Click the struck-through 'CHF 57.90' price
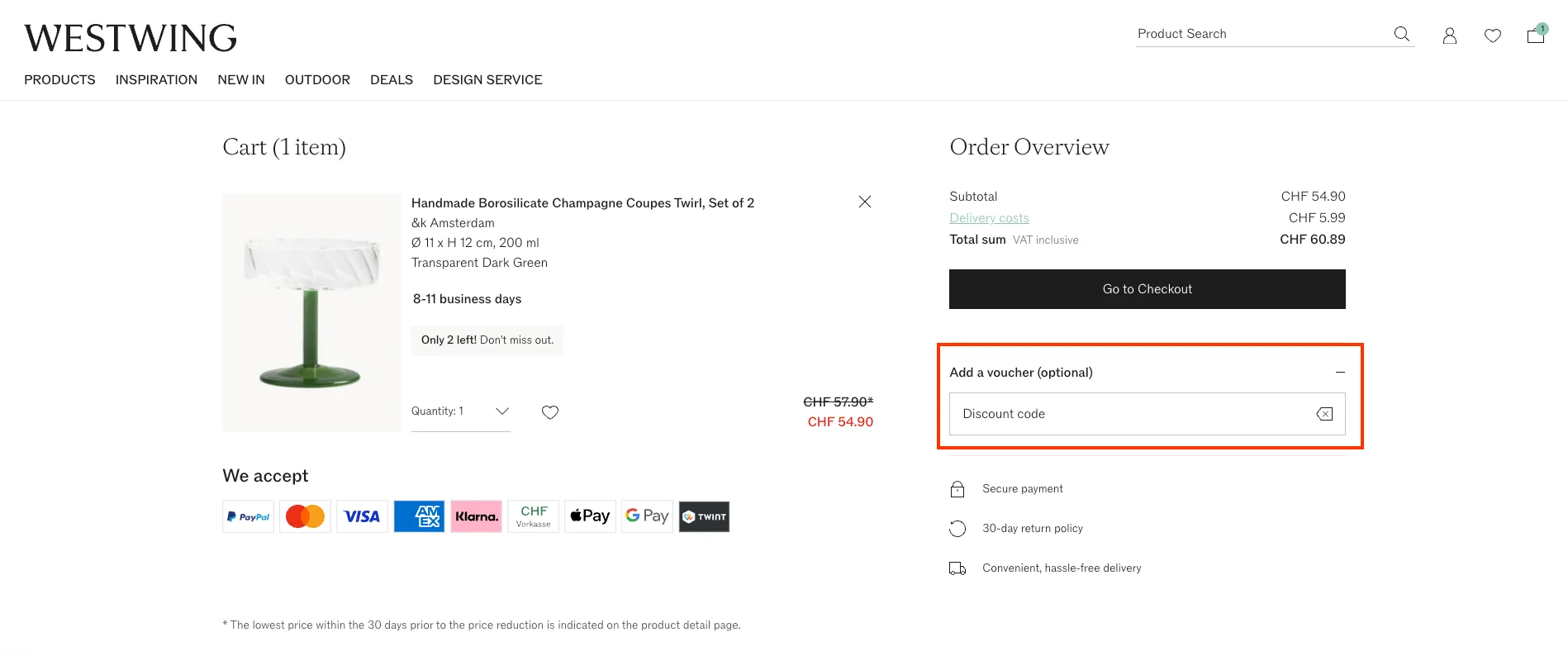1568x656 pixels. pyautogui.click(x=838, y=402)
